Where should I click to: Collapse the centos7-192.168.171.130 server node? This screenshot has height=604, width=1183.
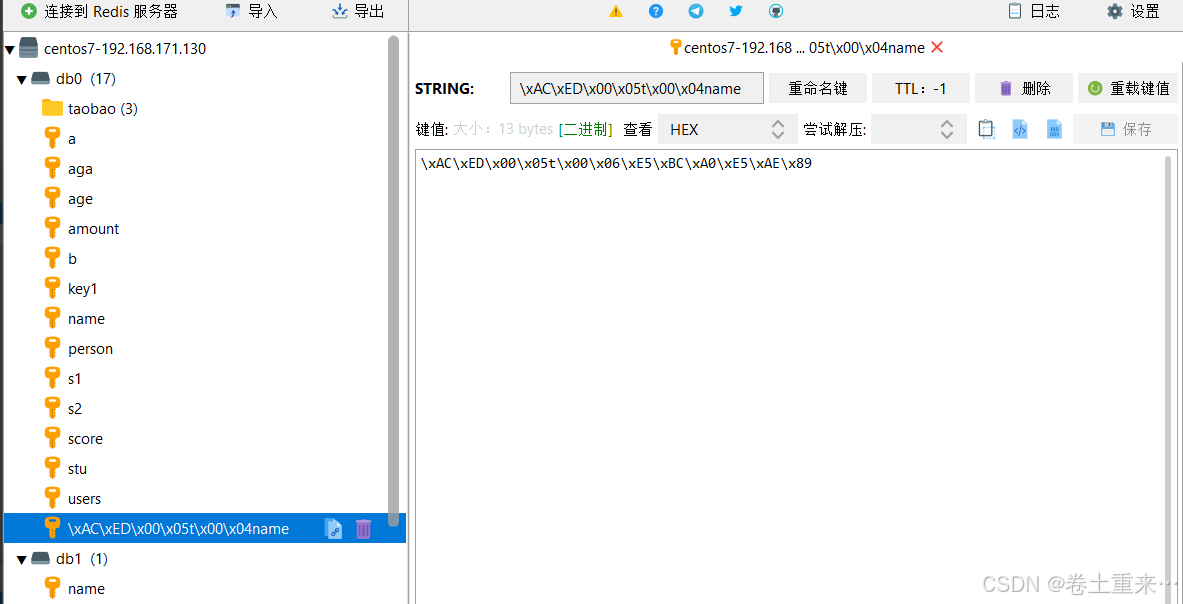(x=10, y=50)
